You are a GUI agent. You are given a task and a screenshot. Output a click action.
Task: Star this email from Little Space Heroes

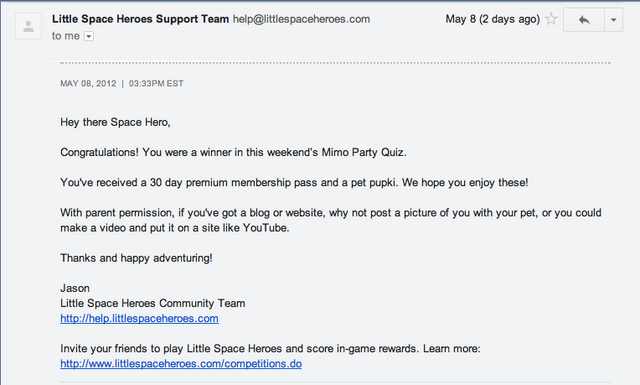(551, 19)
